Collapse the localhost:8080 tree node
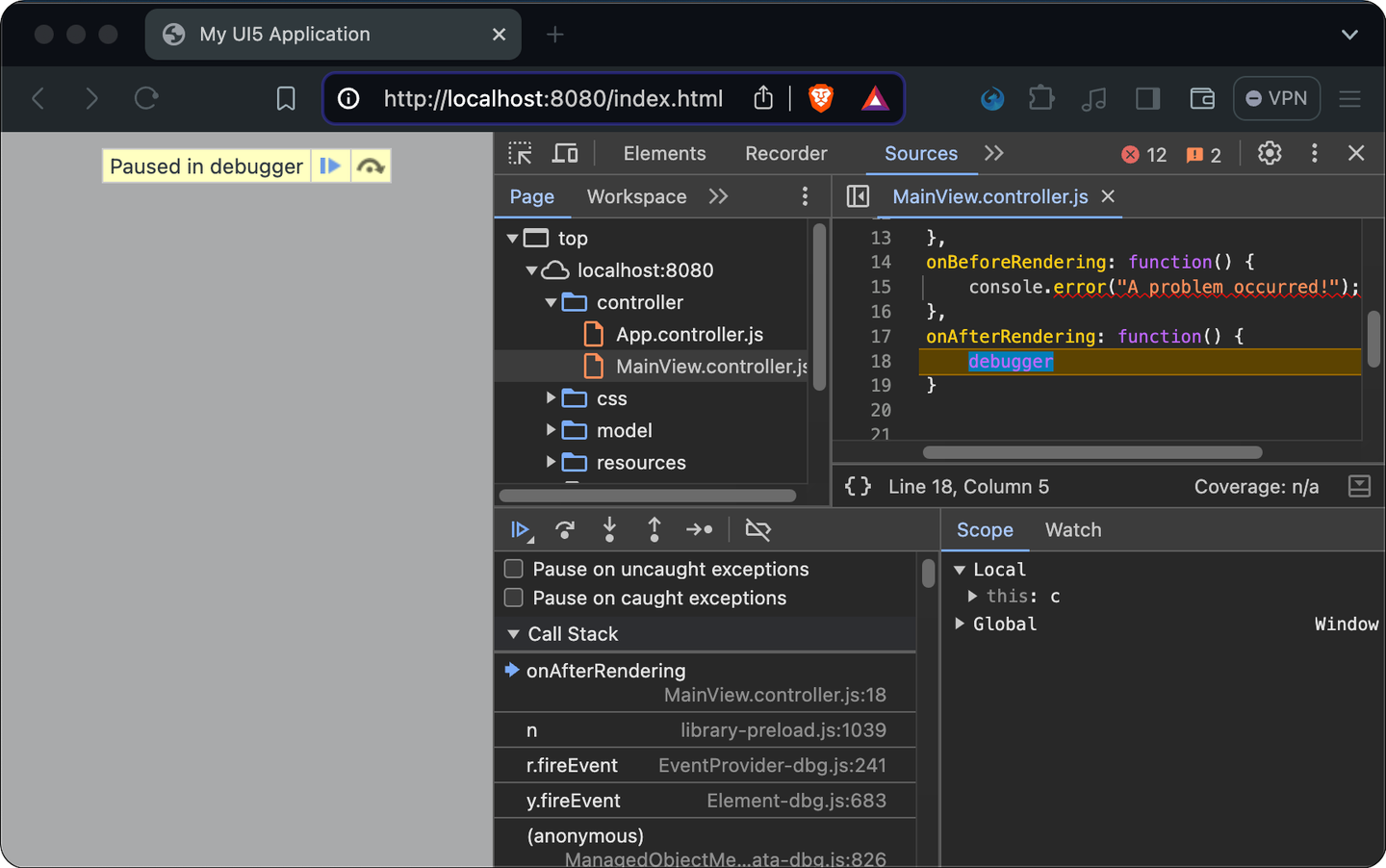 [x=531, y=270]
